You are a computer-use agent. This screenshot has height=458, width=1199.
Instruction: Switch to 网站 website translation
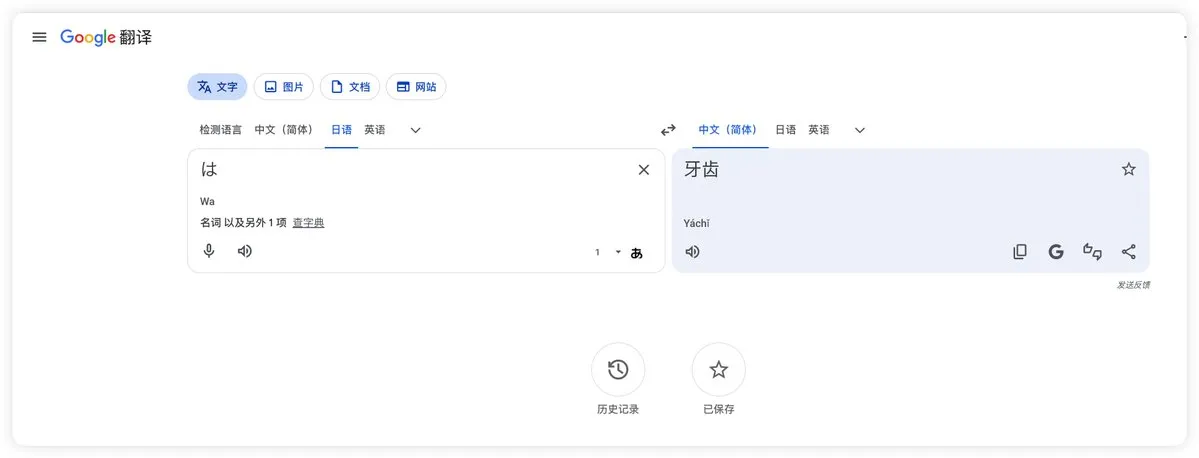[x=416, y=87]
